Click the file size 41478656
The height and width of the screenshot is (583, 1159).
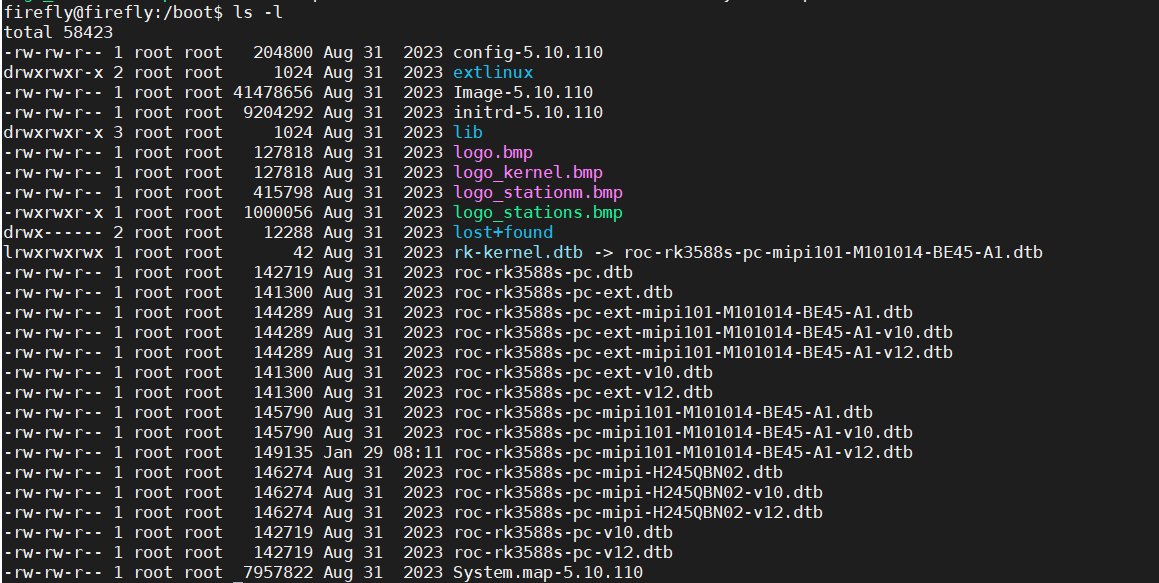coord(273,93)
